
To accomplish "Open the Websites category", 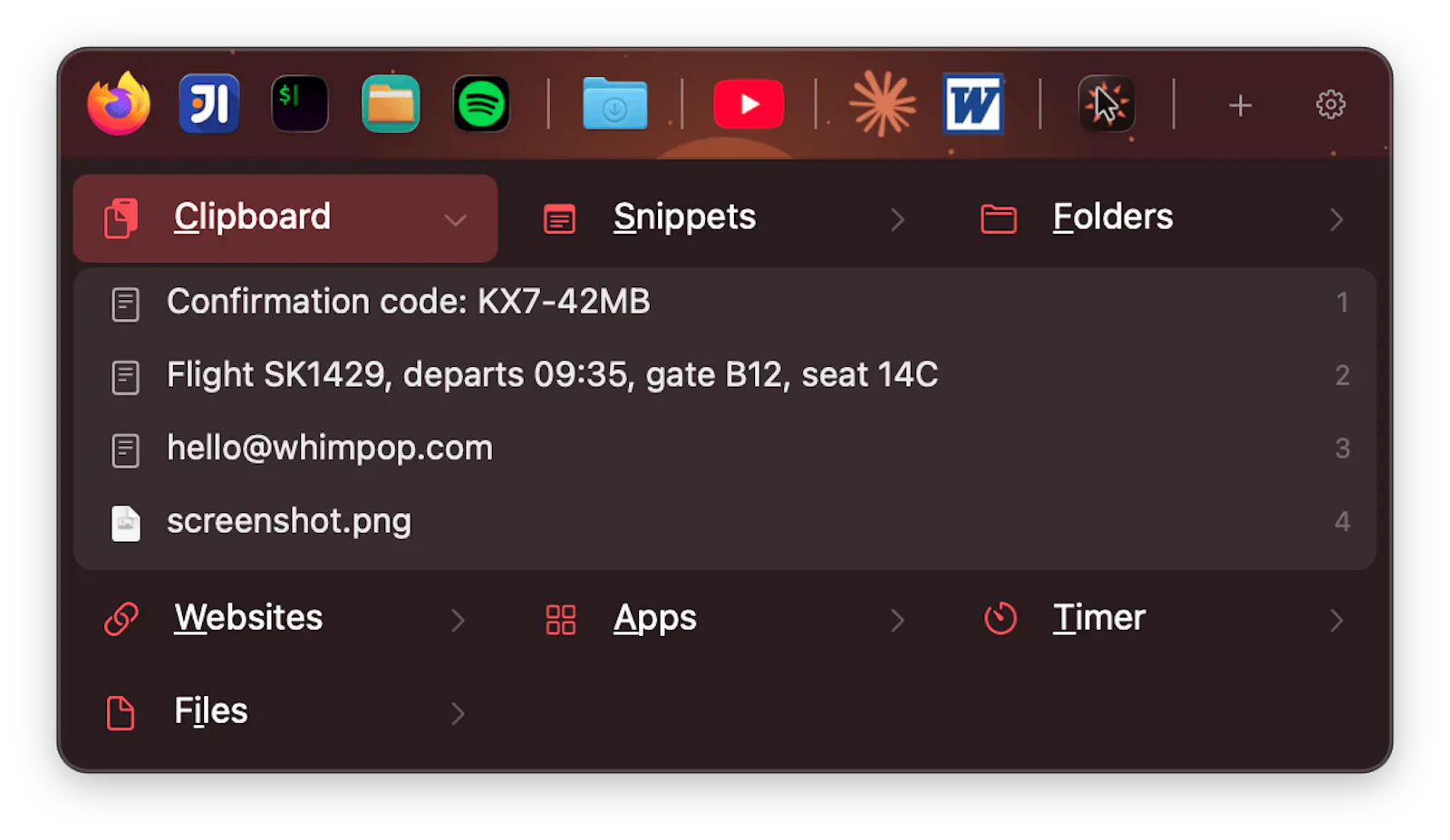I will click(285, 619).
